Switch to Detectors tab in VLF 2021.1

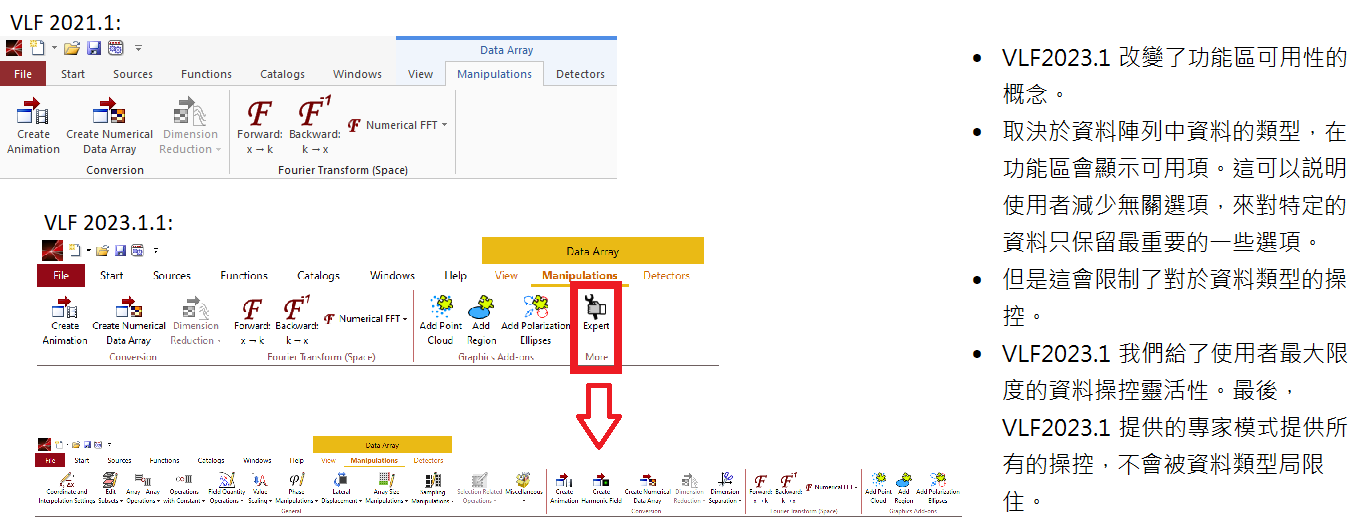(x=580, y=74)
